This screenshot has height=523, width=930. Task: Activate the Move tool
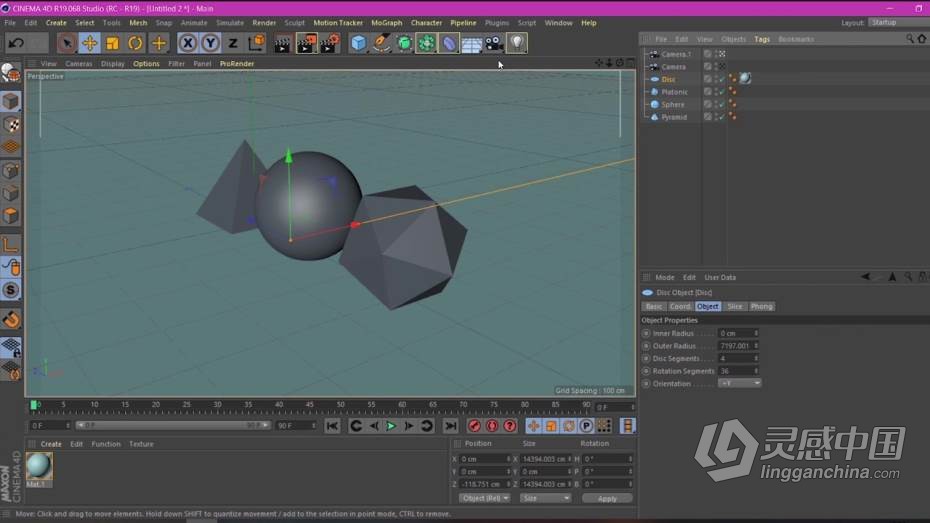(x=90, y=43)
